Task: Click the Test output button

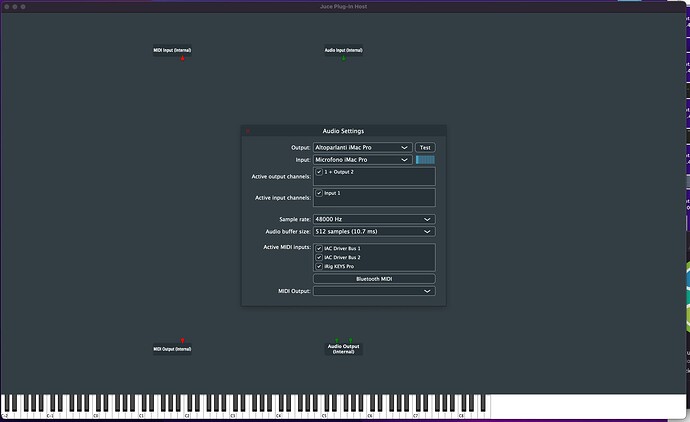Action: pyautogui.click(x=425, y=147)
